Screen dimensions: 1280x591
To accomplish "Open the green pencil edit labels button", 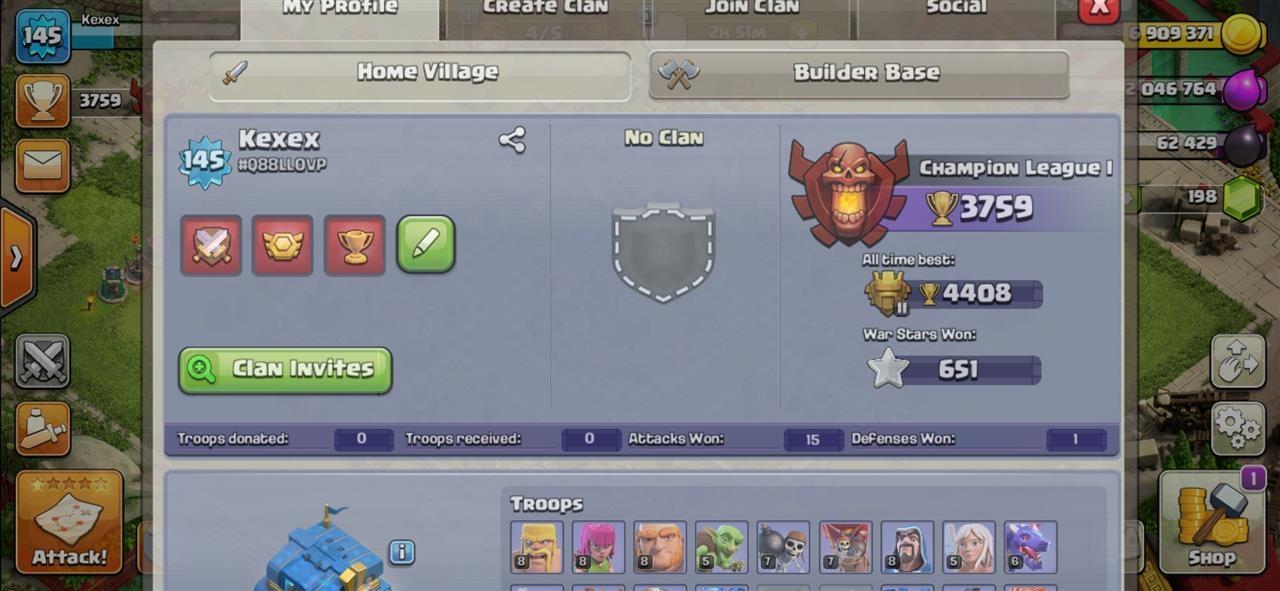I will point(426,244).
